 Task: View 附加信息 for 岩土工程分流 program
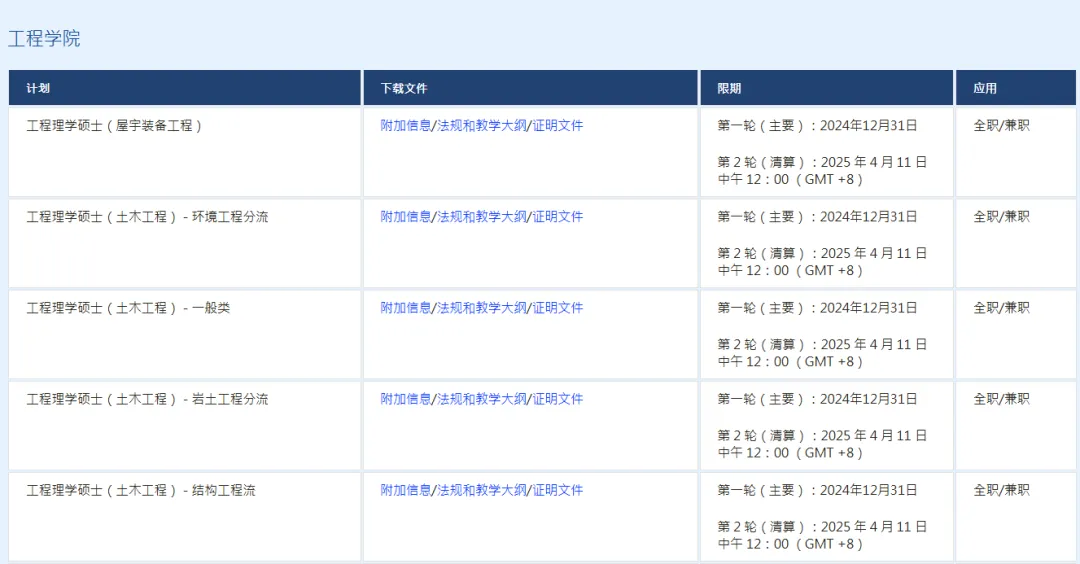pyautogui.click(x=406, y=399)
